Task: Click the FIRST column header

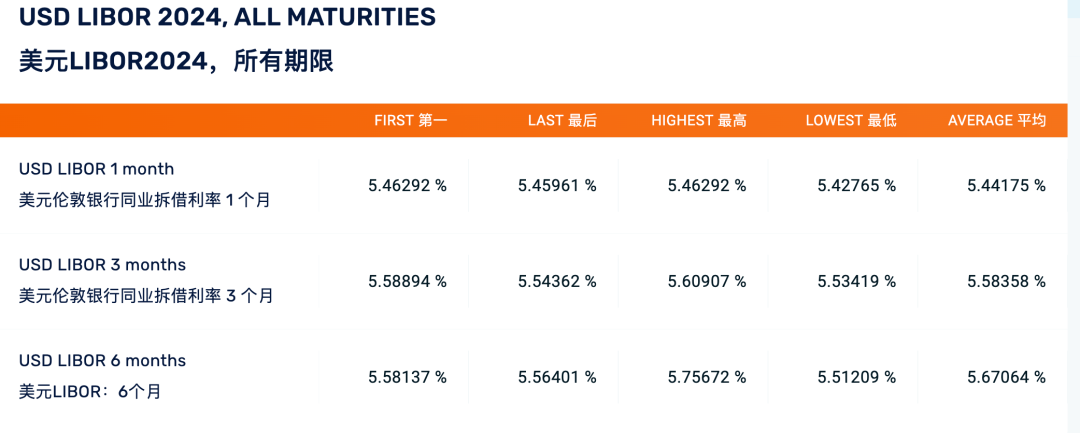Action: tap(410, 120)
